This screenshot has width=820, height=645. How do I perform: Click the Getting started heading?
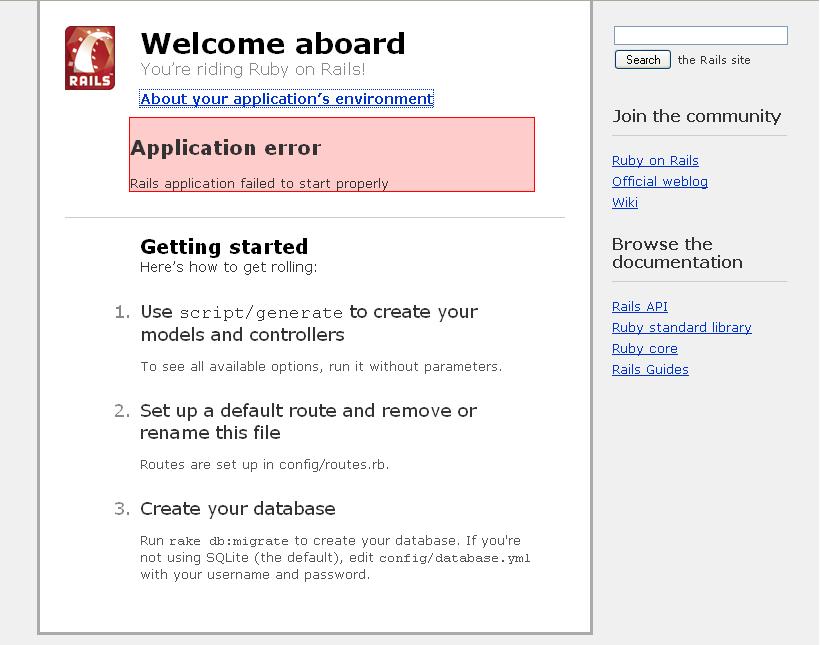pos(224,246)
